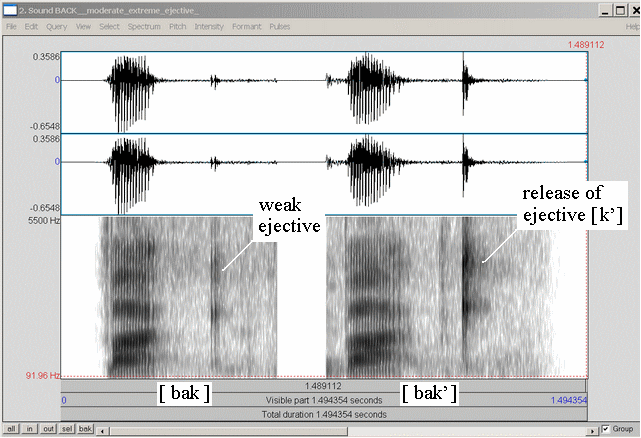The height and width of the screenshot is (438, 641).
Task: Open the Edit menu
Action: click(x=32, y=26)
